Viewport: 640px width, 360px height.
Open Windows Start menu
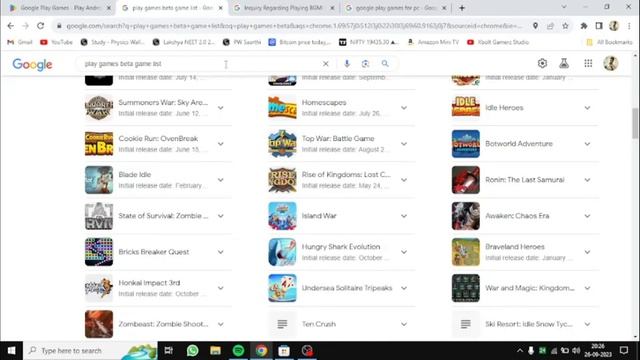tap(11, 351)
